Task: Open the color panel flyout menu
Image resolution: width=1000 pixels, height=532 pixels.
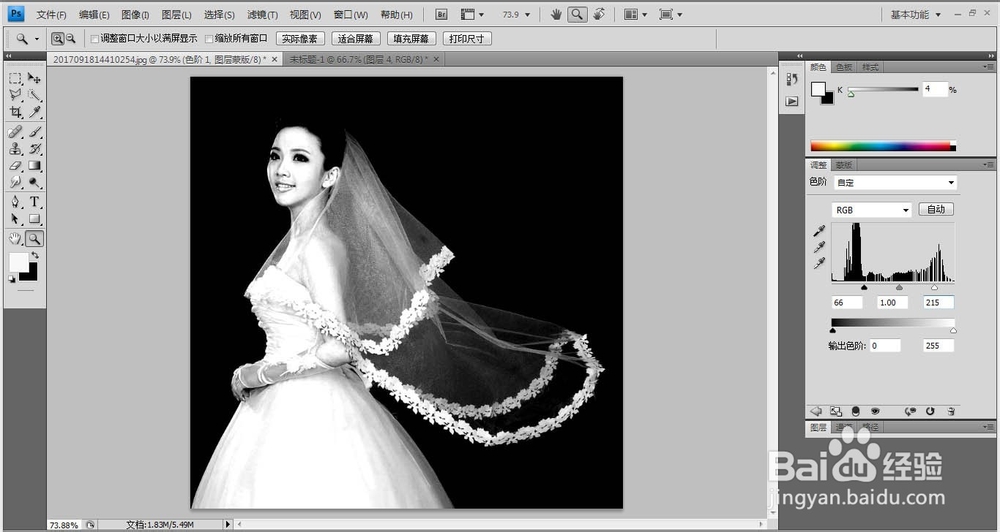Action: tap(989, 66)
